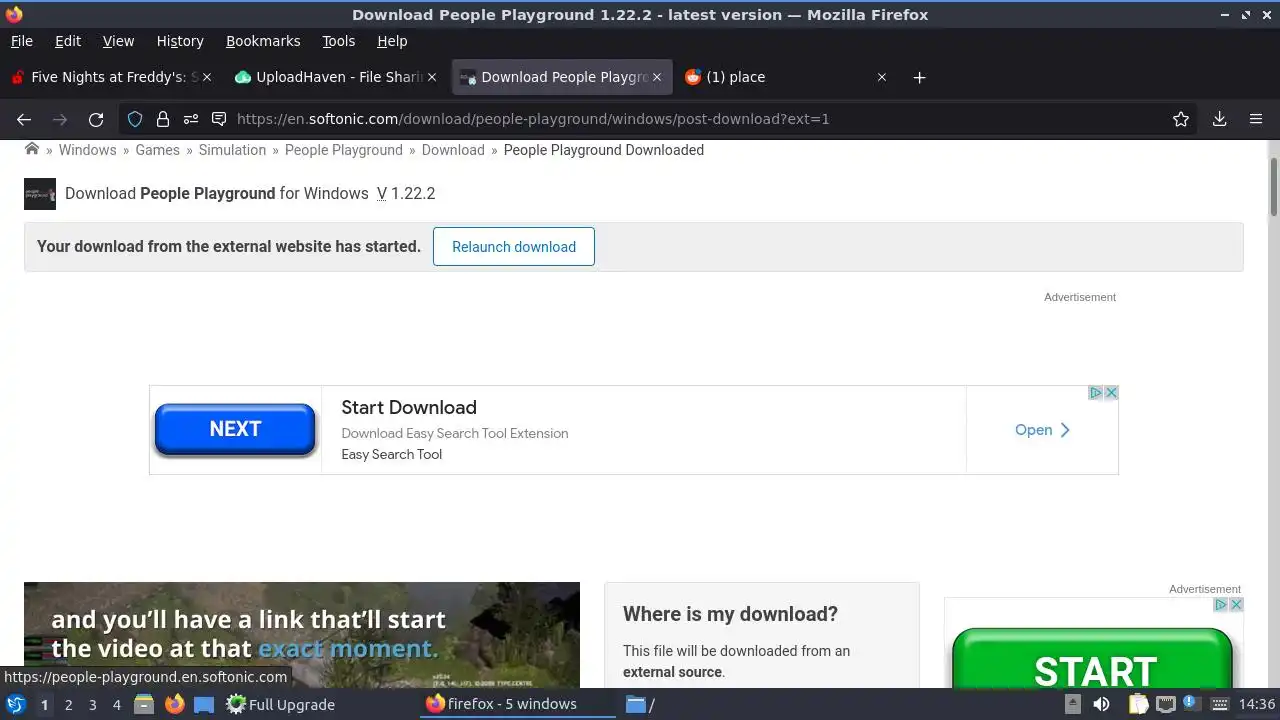1280x720 pixels.
Task: Click the blue NEXT ad button
Action: click(235, 429)
